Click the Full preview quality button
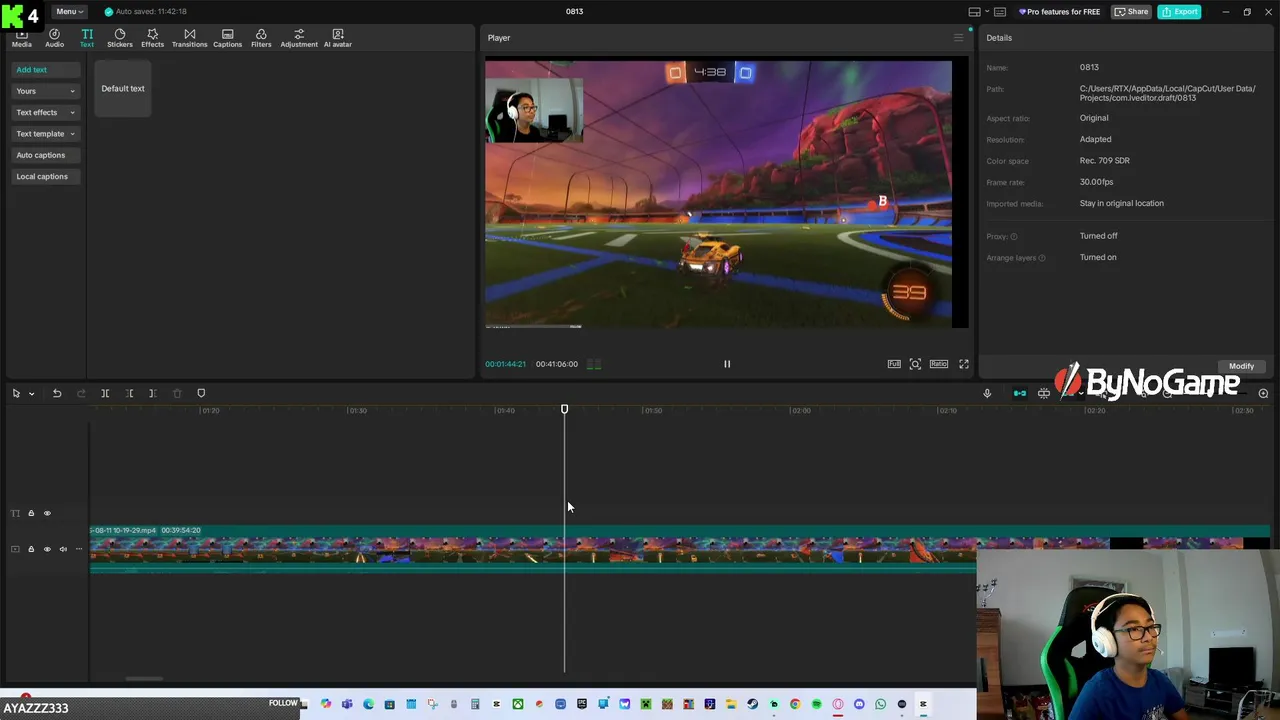 tap(894, 364)
